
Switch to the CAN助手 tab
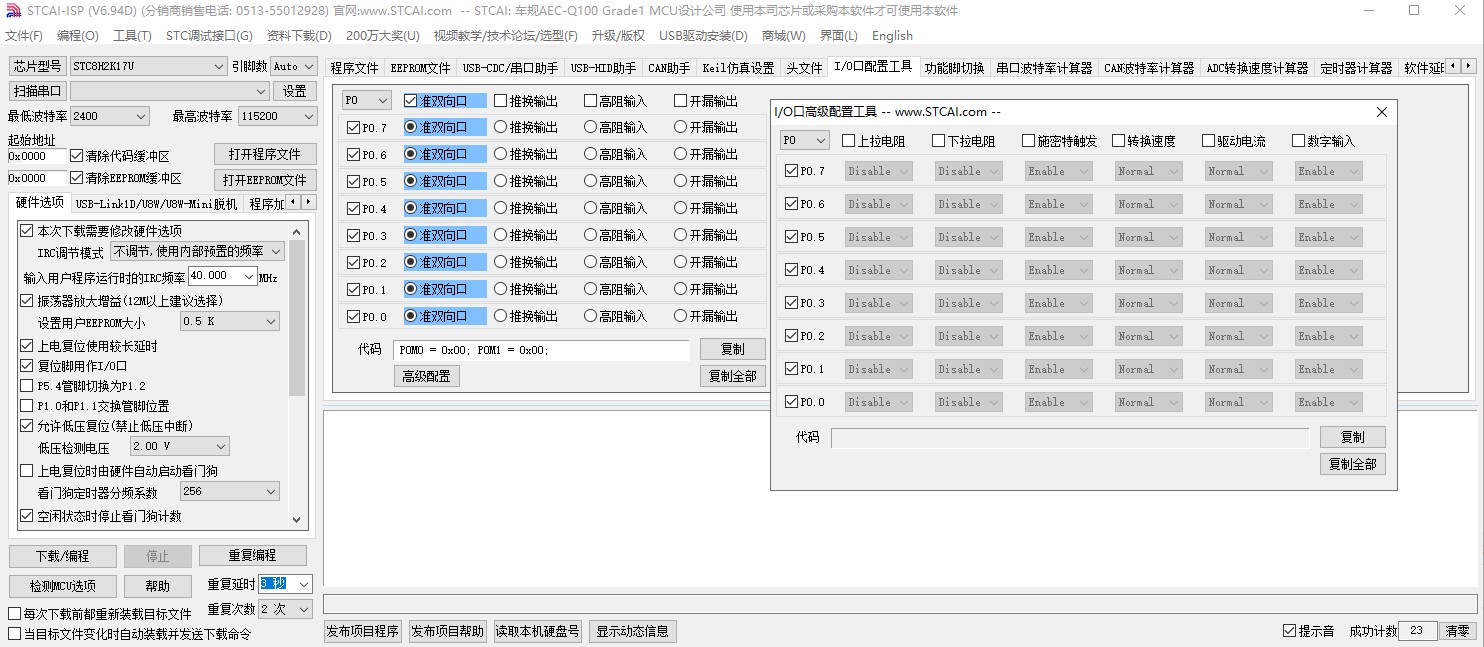coord(669,68)
